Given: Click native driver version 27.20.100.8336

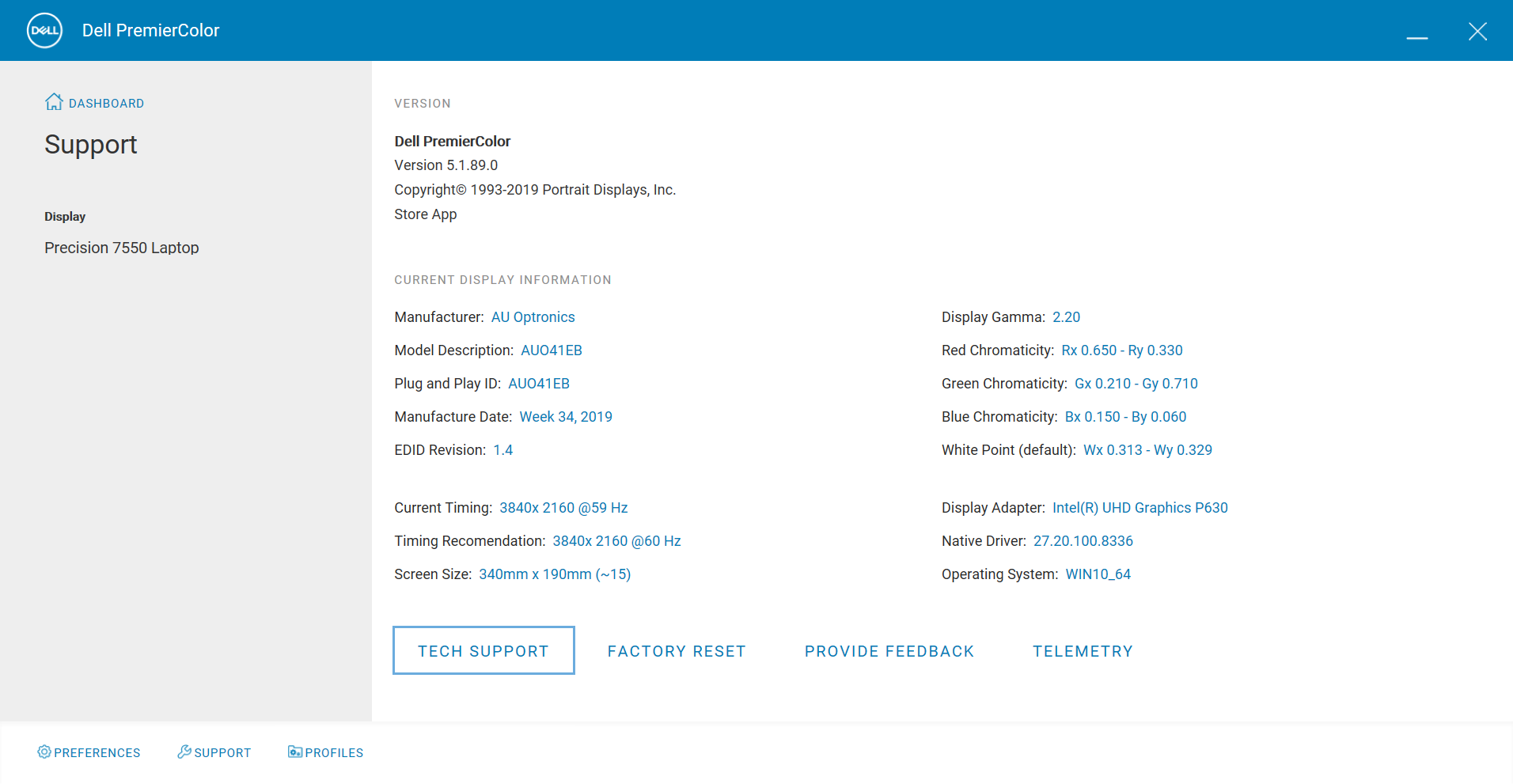Looking at the screenshot, I should 1083,541.
